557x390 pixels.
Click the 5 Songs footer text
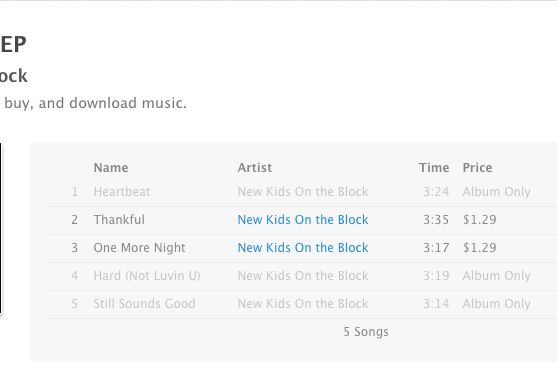[x=366, y=332]
